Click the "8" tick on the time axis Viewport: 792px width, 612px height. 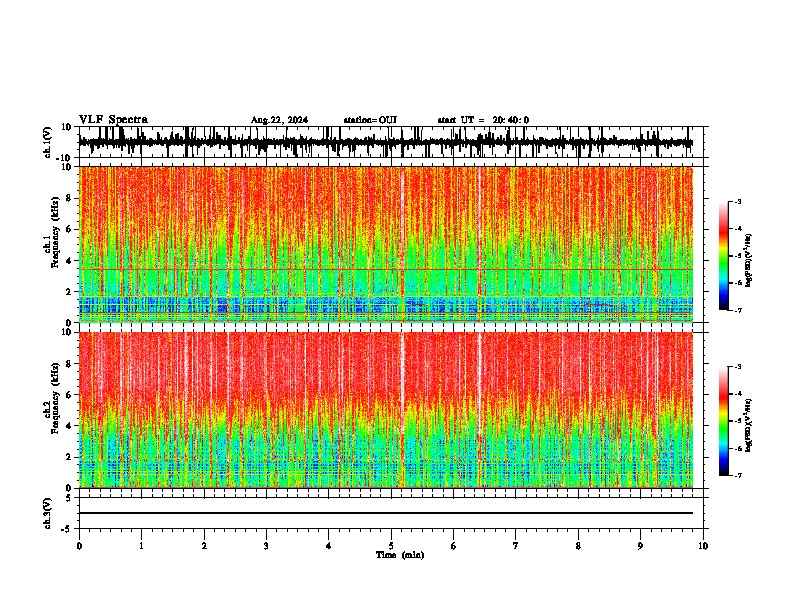click(578, 546)
